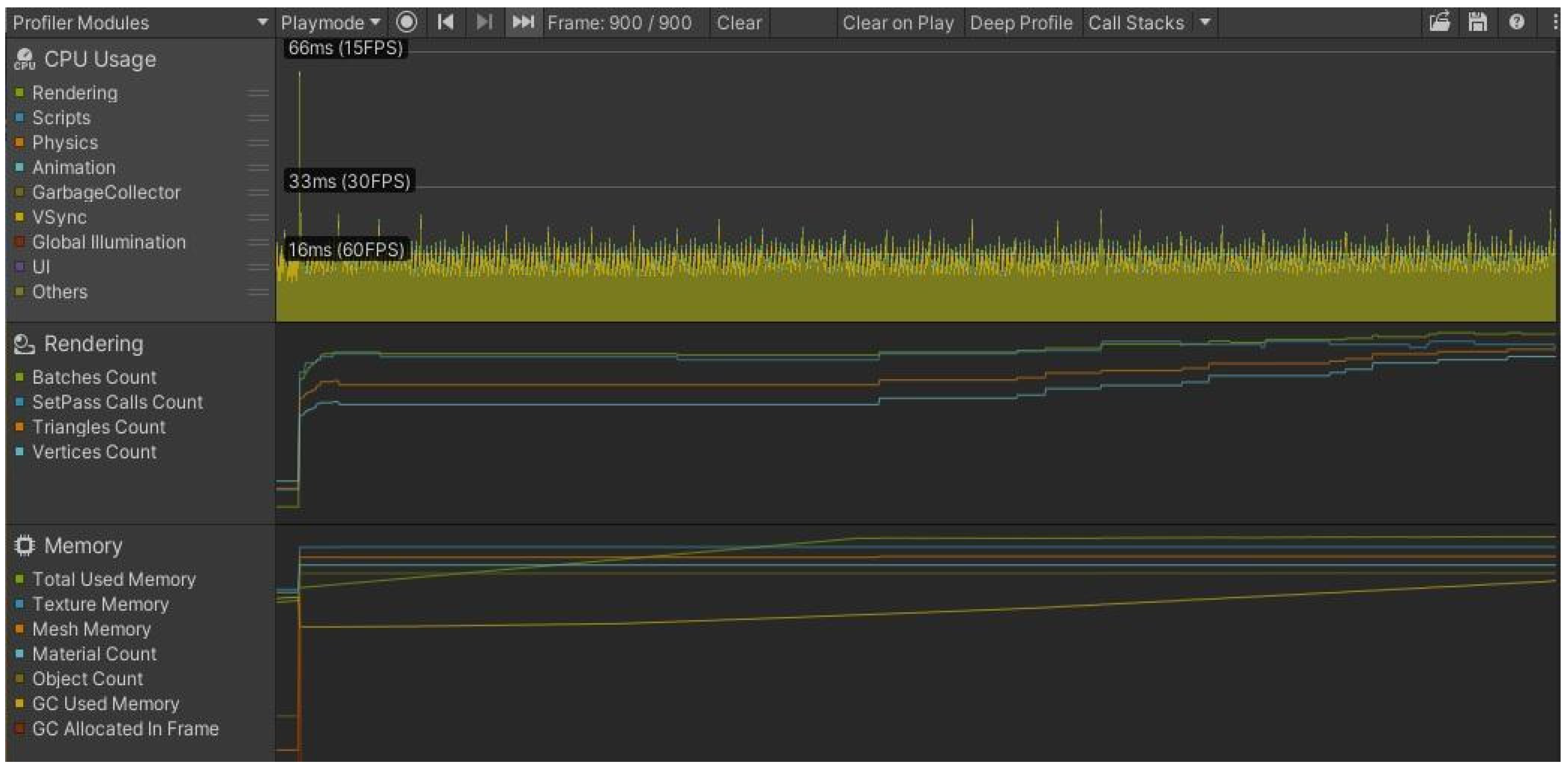The width and height of the screenshot is (1568, 770).
Task: Toggle Object Count series swatch
Action: [20, 679]
